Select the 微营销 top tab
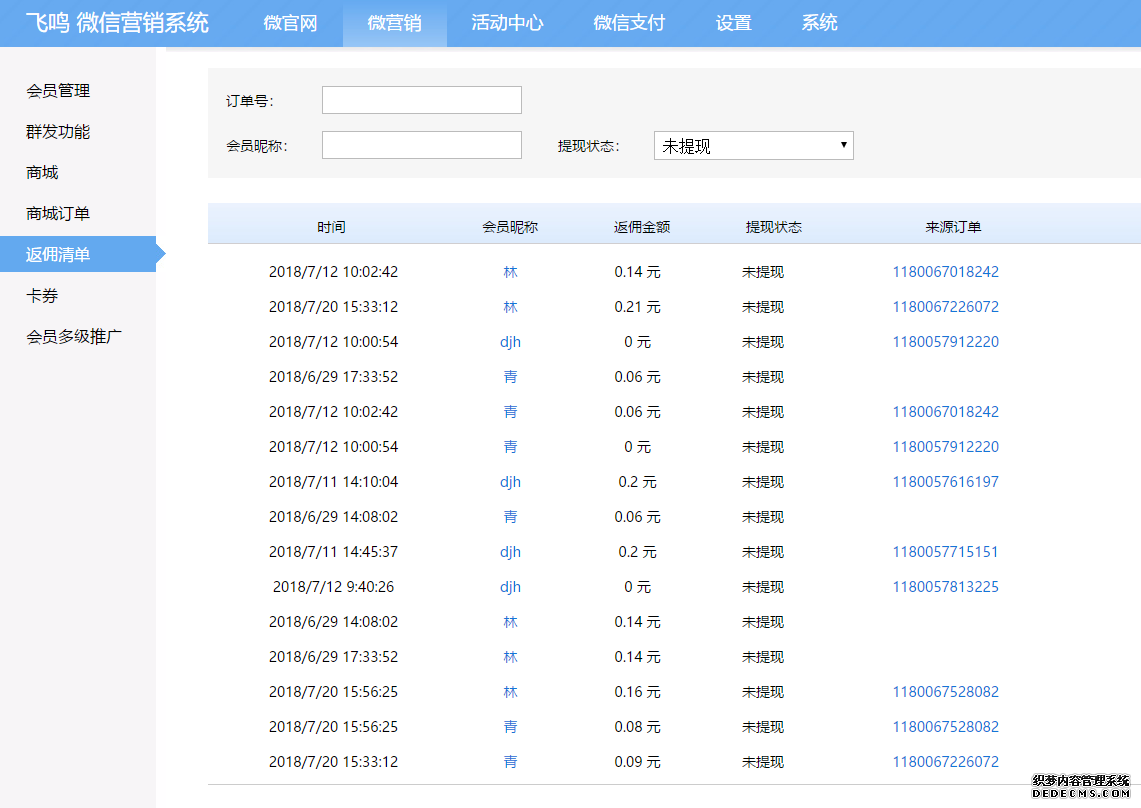1141x808 pixels. (394, 23)
